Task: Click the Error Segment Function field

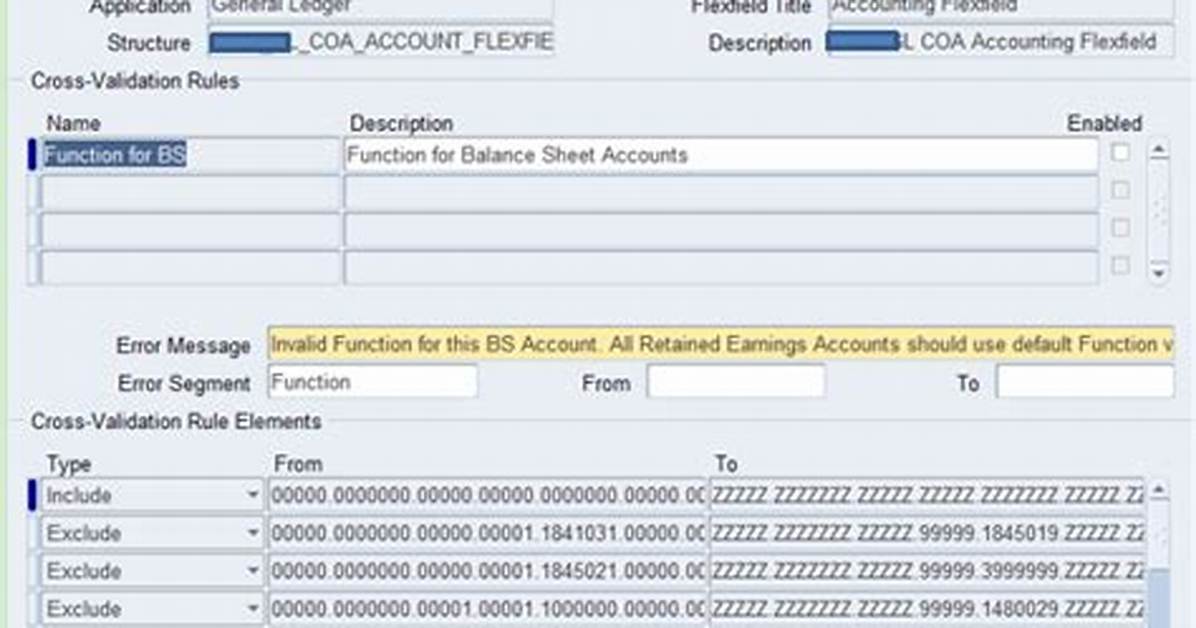Action: point(372,382)
